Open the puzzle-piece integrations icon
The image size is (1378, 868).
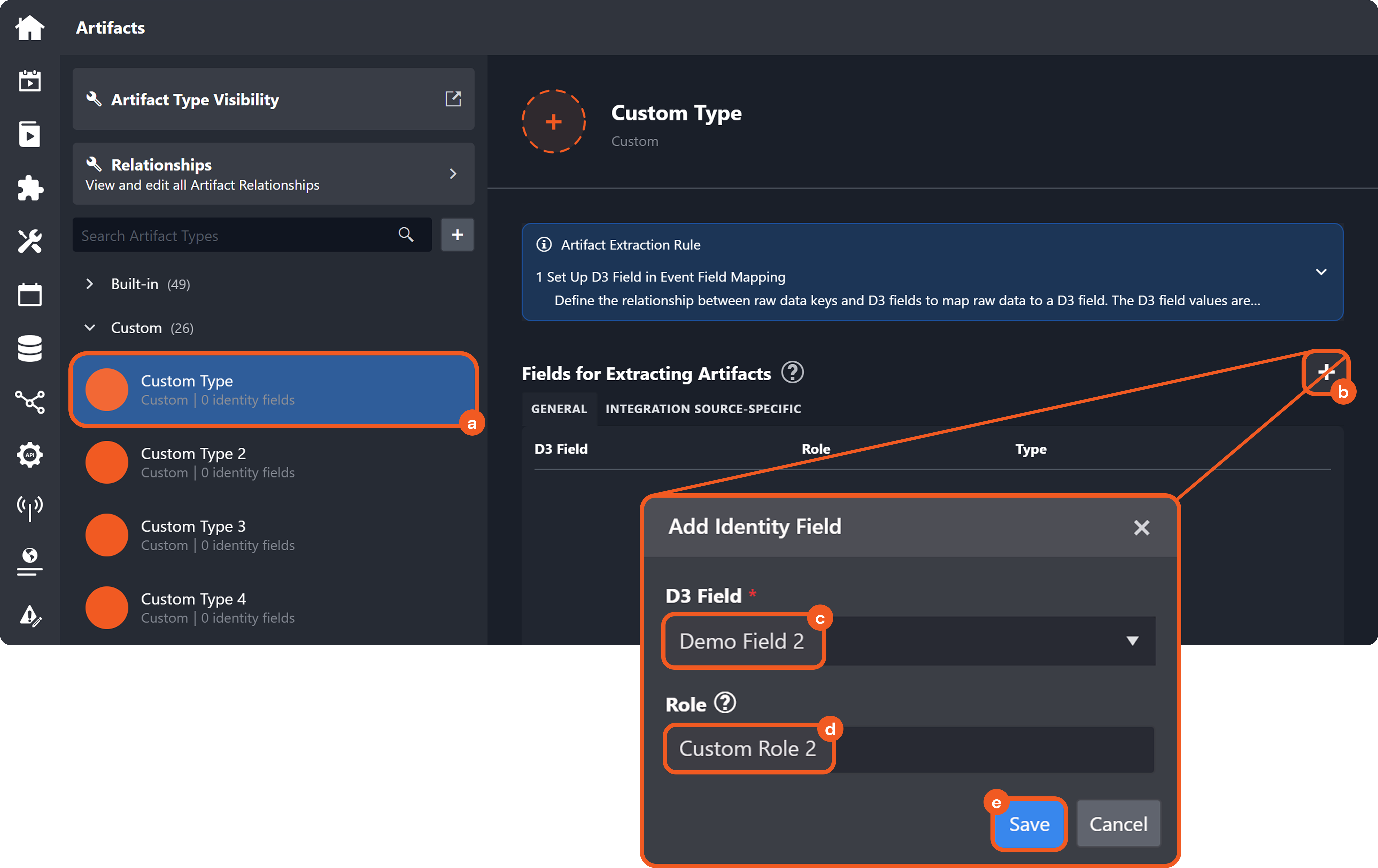click(x=30, y=188)
